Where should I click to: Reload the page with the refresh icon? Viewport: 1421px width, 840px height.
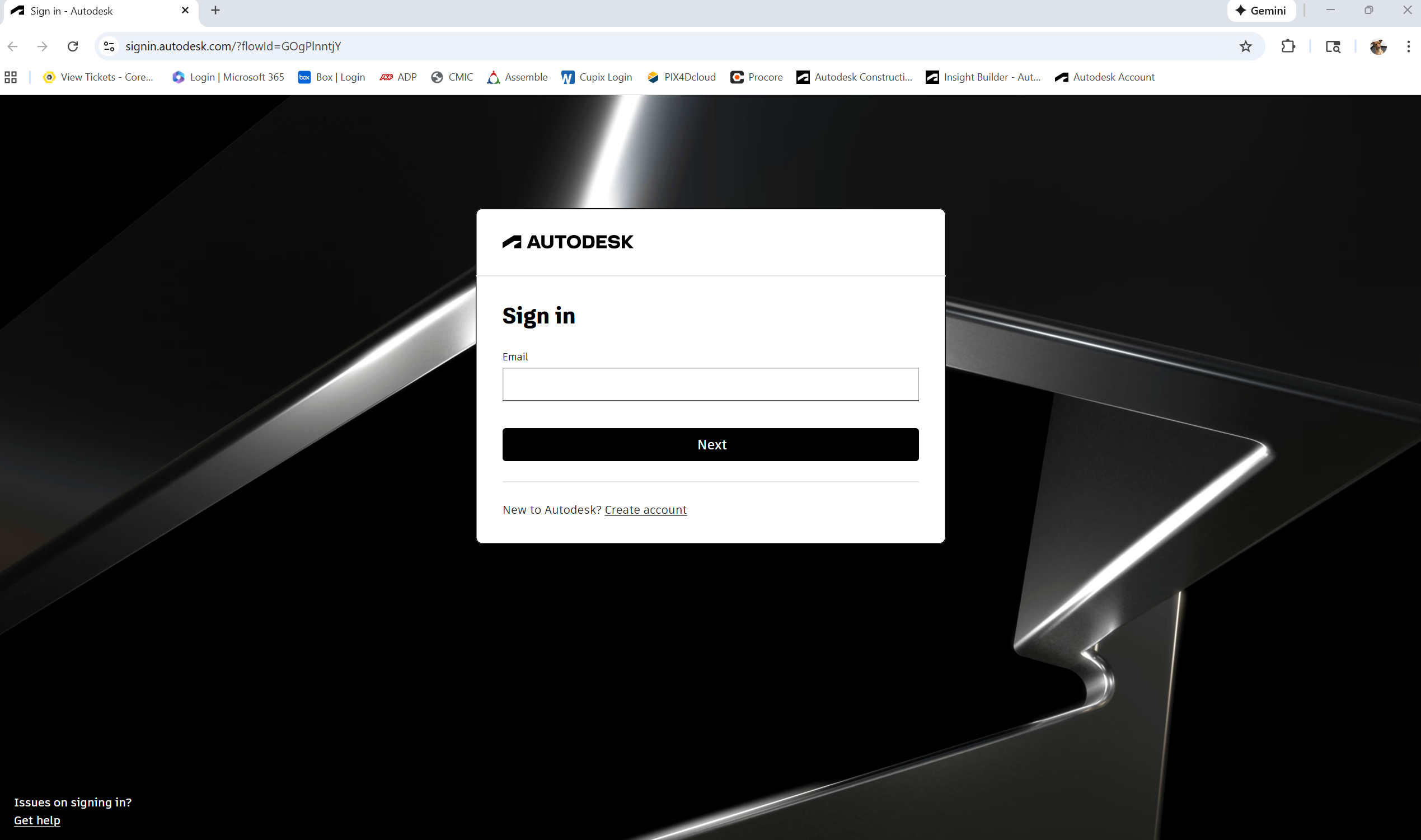(72, 46)
